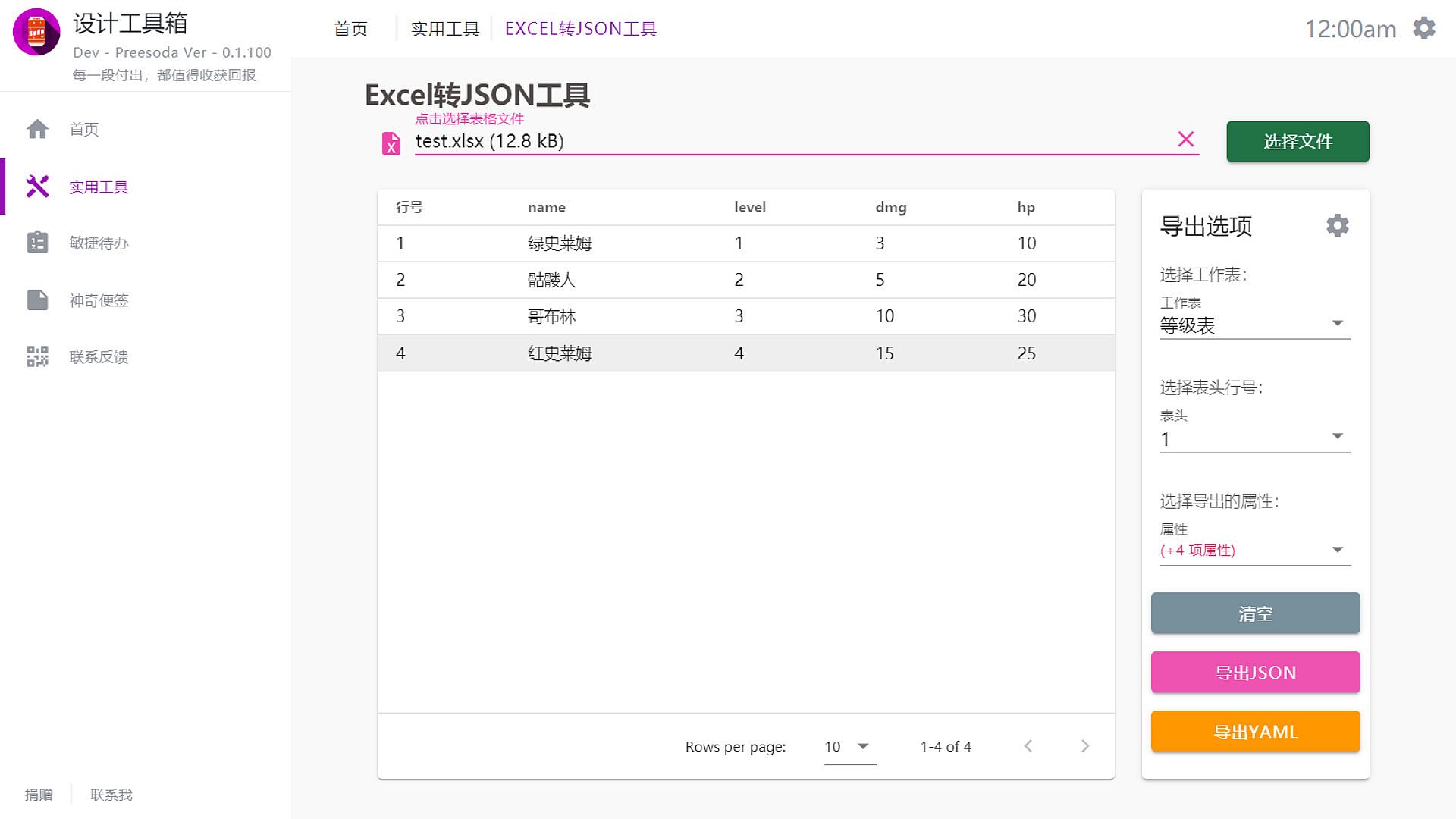Click the test.xlsx file input field
Image resolution: width=1456 pixels, height=819 pixels.
(x=789, y=141)
